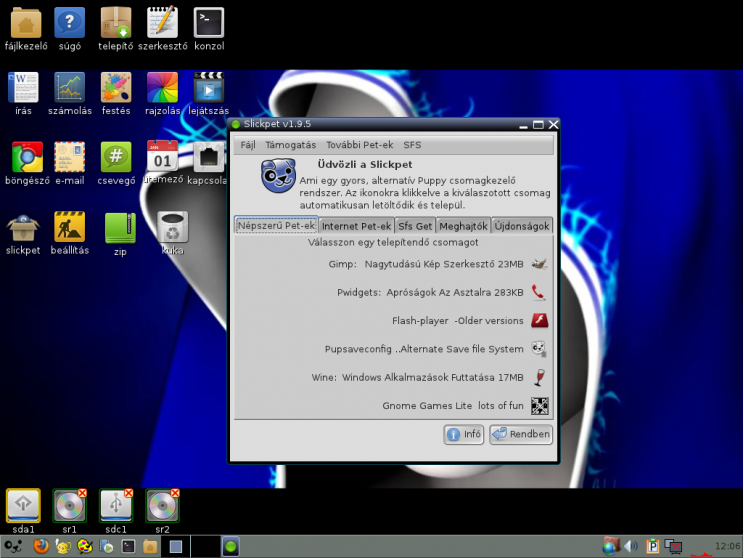
Task: Switch to the Újdonságok tab
Action: pos(522,226)
